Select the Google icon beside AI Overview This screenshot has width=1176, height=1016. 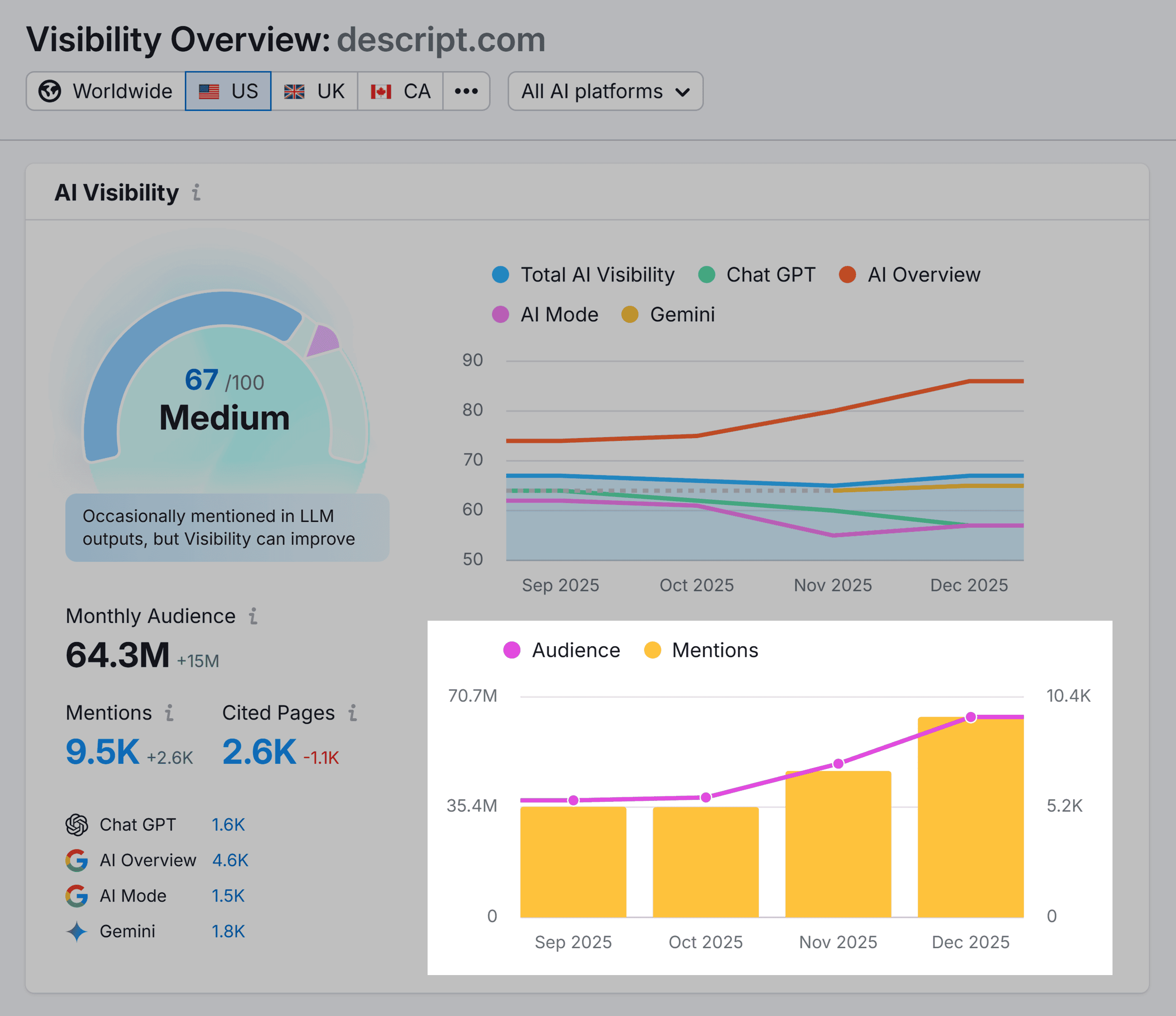tap(77, 860)
